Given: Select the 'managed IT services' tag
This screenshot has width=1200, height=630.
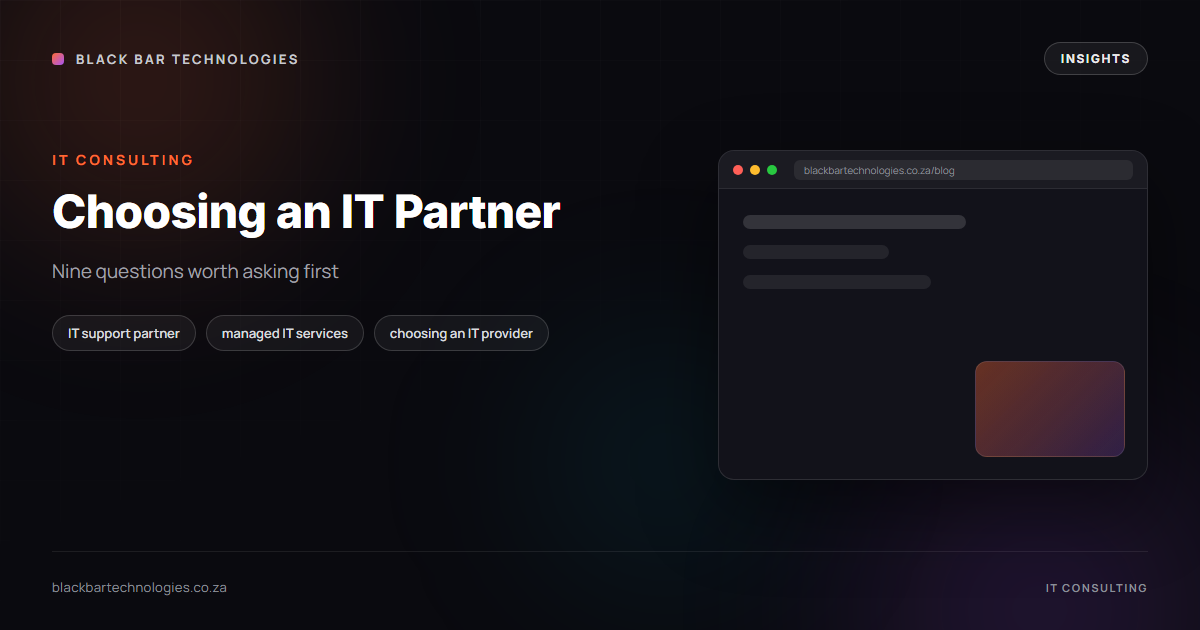Looking at the screenshot, I should (285, 333).
